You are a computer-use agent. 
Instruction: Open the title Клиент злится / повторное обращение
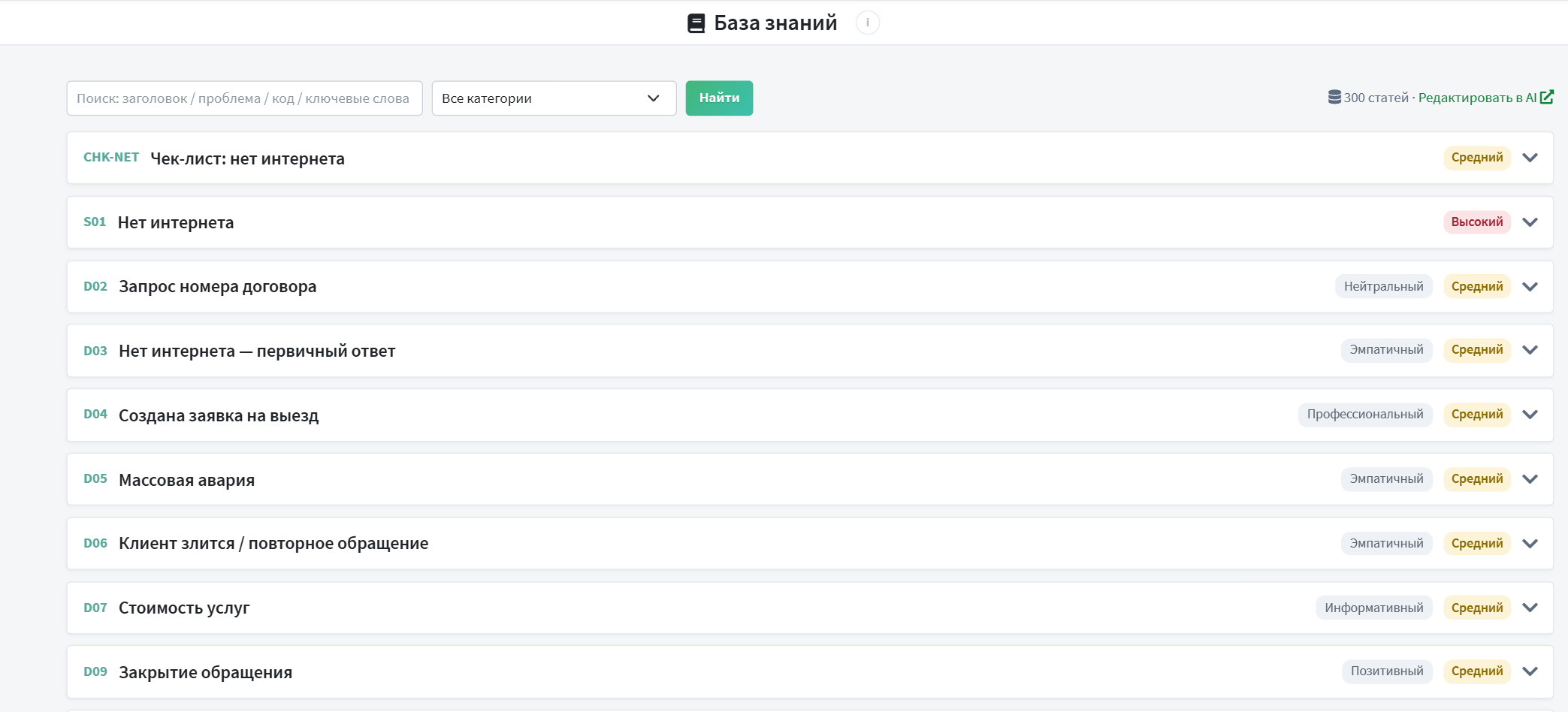273,543
